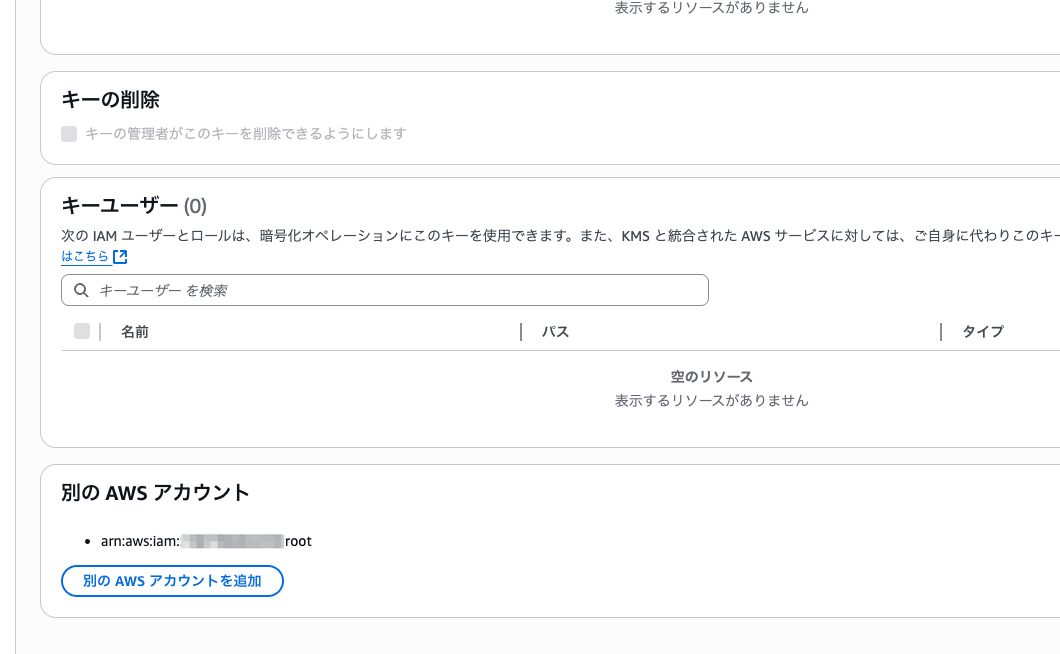Select the 名前 column header
The height and width of the screenshot is (654, 1060).
[x=136, y=331]
